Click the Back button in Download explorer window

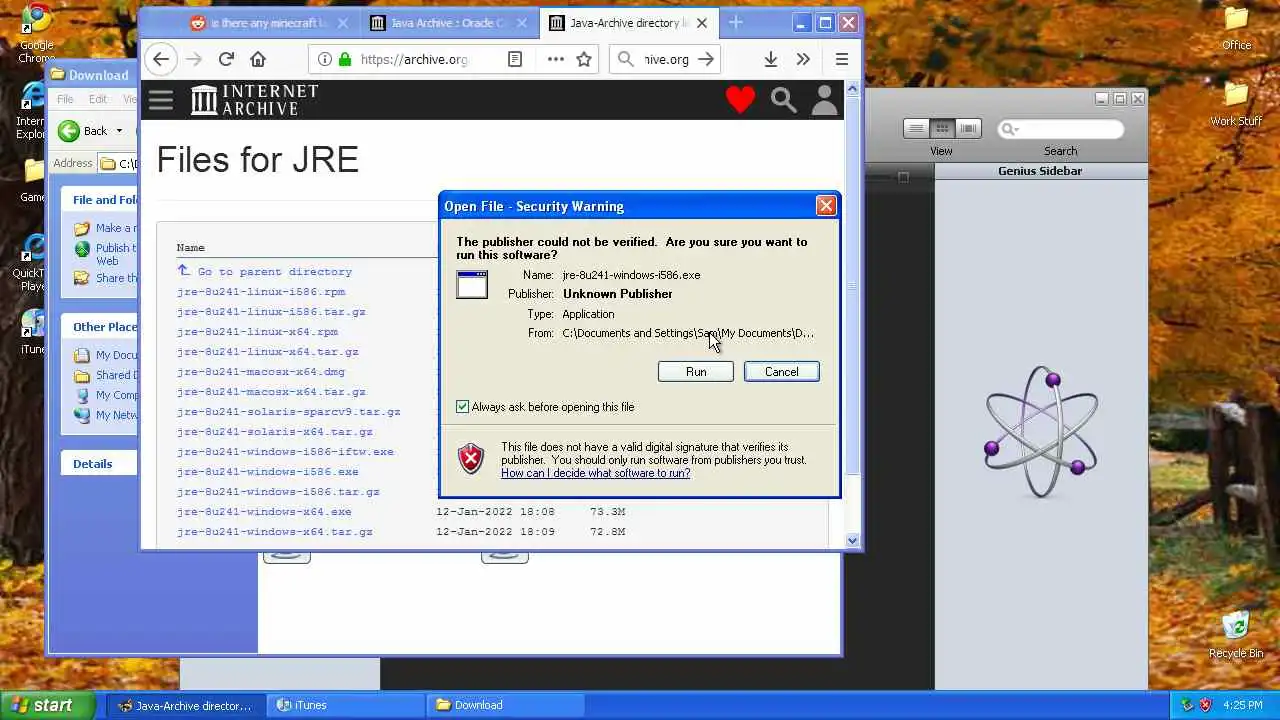point(83,131)
